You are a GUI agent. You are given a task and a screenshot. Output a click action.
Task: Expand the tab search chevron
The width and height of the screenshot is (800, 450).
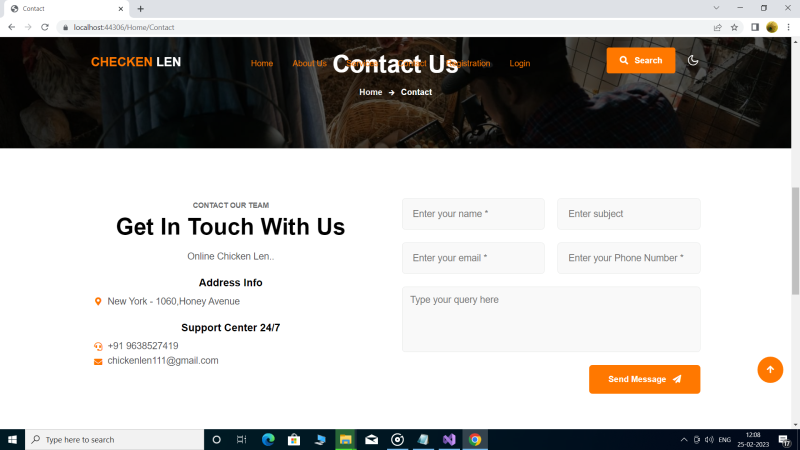click(x=716, y=8)
